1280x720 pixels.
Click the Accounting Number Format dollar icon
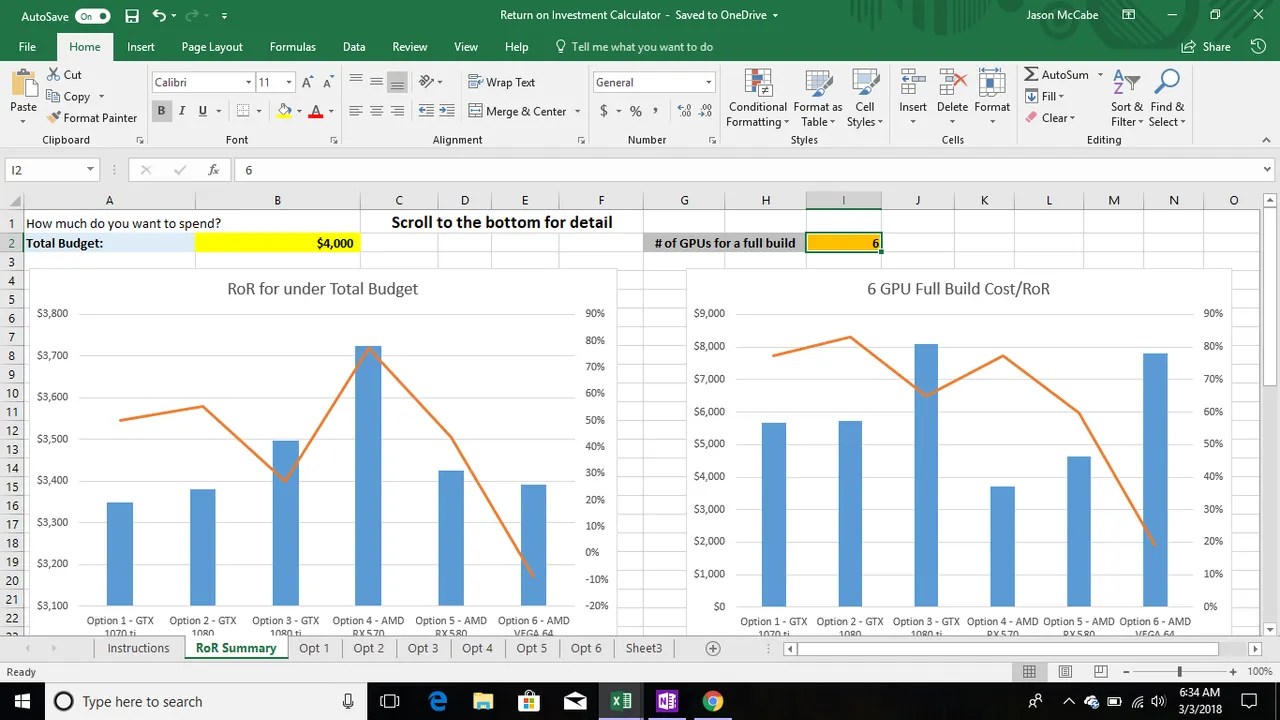(x=604, y=111)
